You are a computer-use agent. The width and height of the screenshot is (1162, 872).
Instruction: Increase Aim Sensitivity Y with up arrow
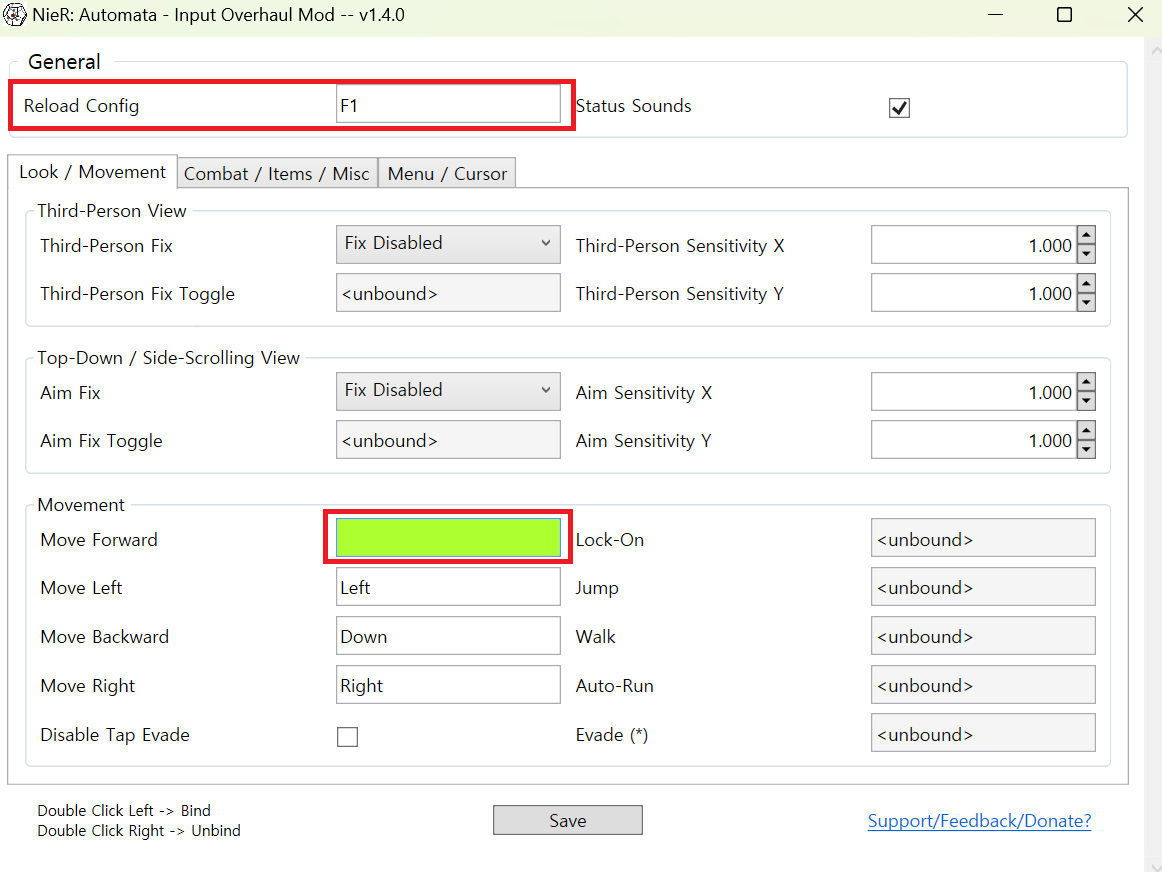1086,430
